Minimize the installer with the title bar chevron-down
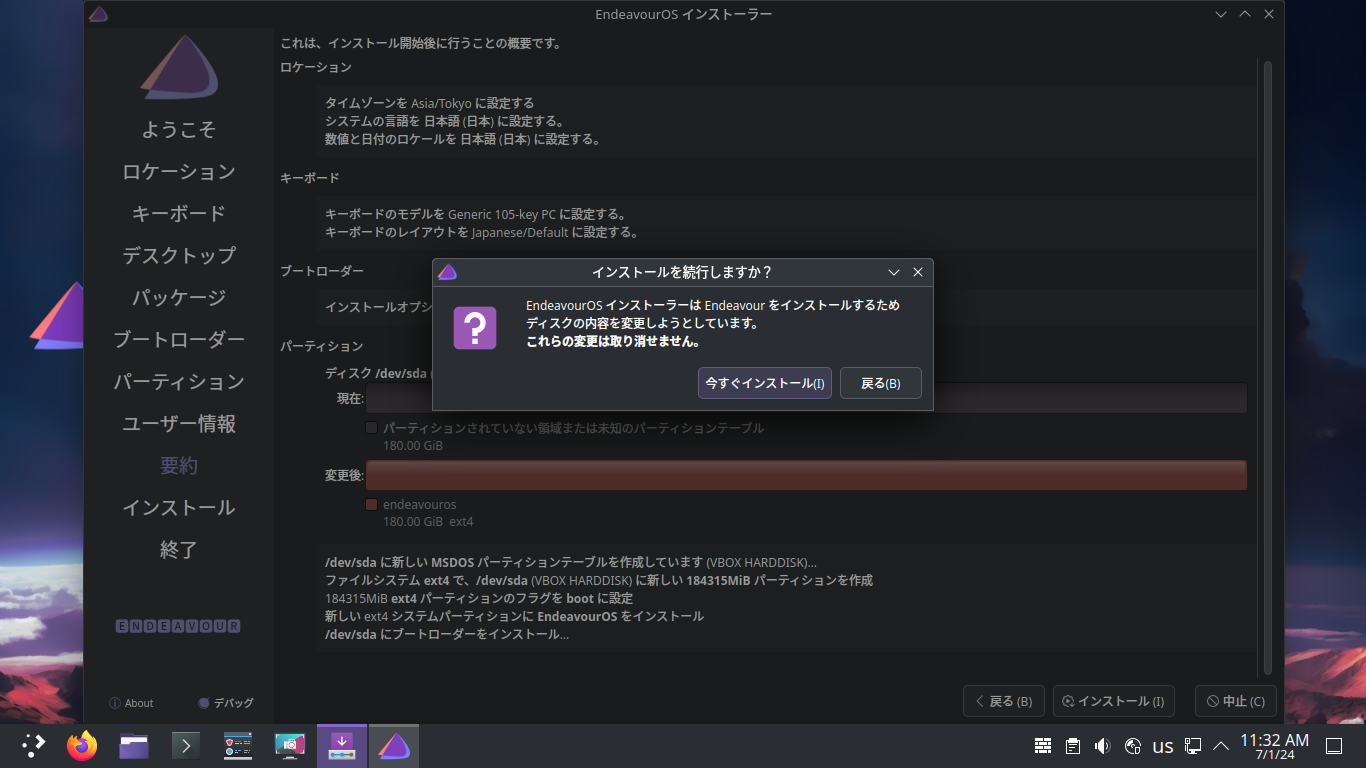The width and height of the screenshot is (1366, 768). [x=1221, y=14]
